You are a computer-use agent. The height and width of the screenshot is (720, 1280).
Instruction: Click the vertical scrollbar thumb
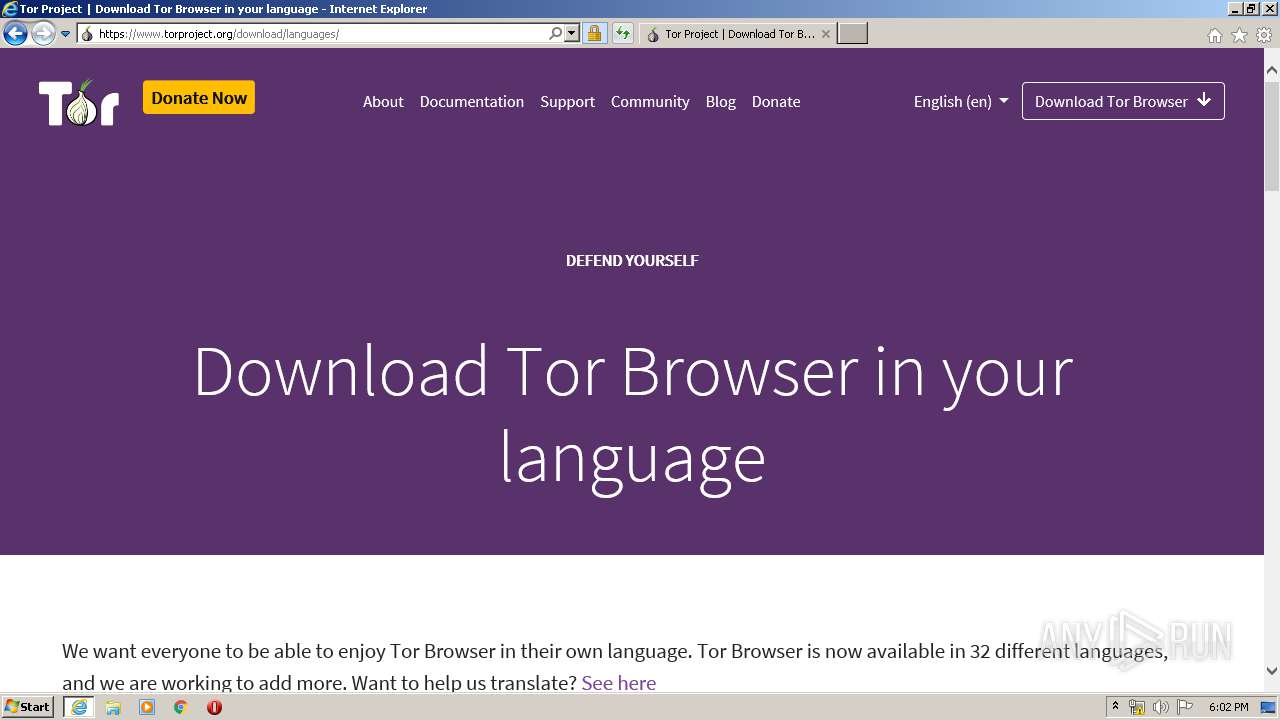1272,135
